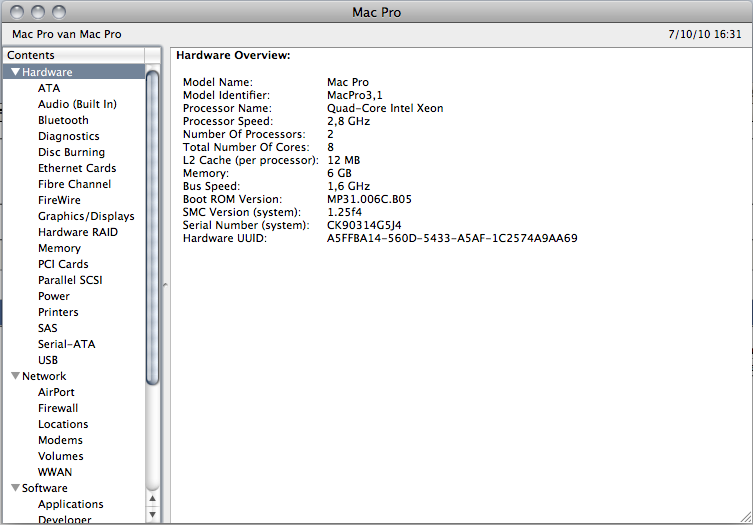Show Graphics/Displays details
This screenshot has height=525, width=753.
click(86, 216)
